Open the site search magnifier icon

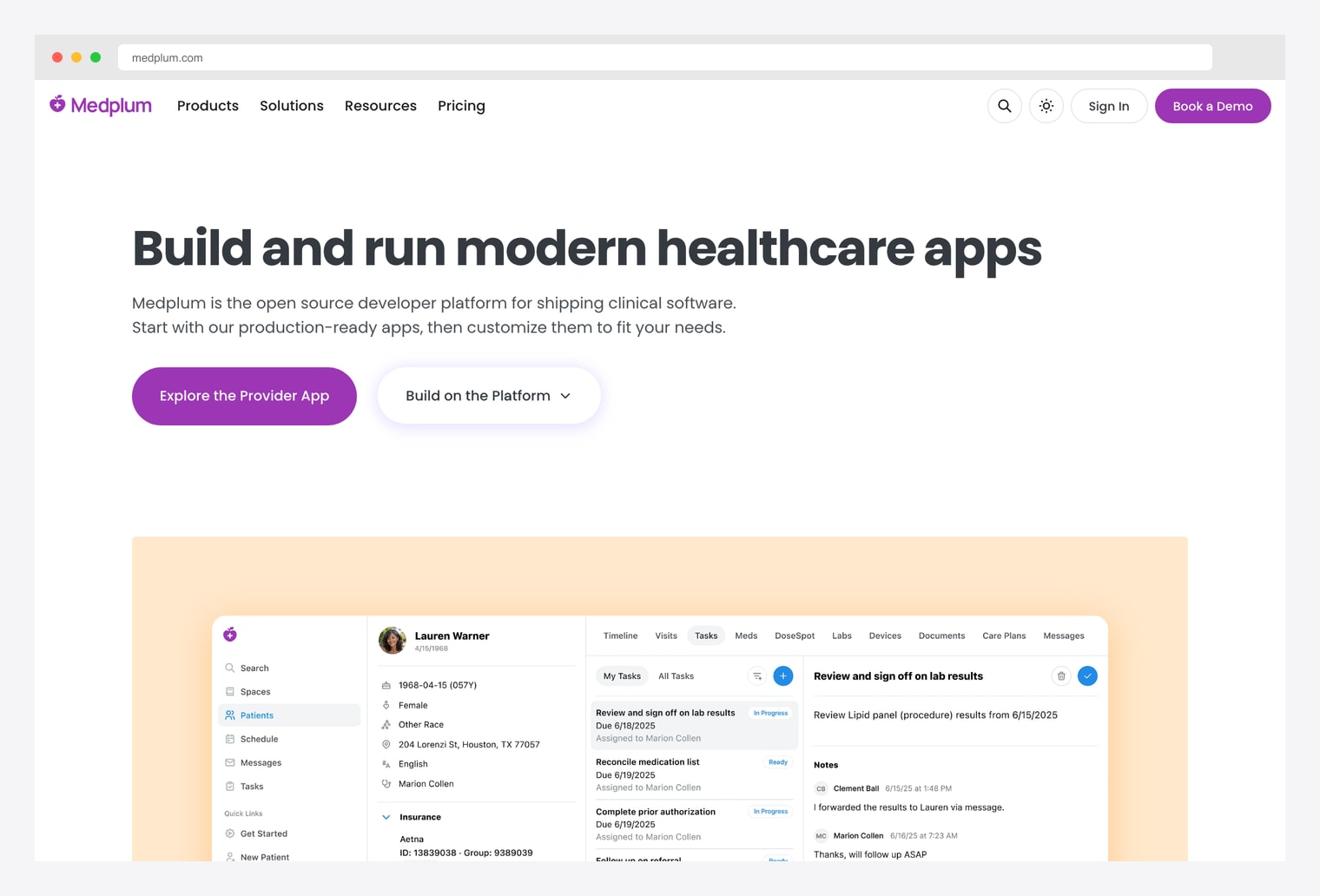click(1005, 106)
